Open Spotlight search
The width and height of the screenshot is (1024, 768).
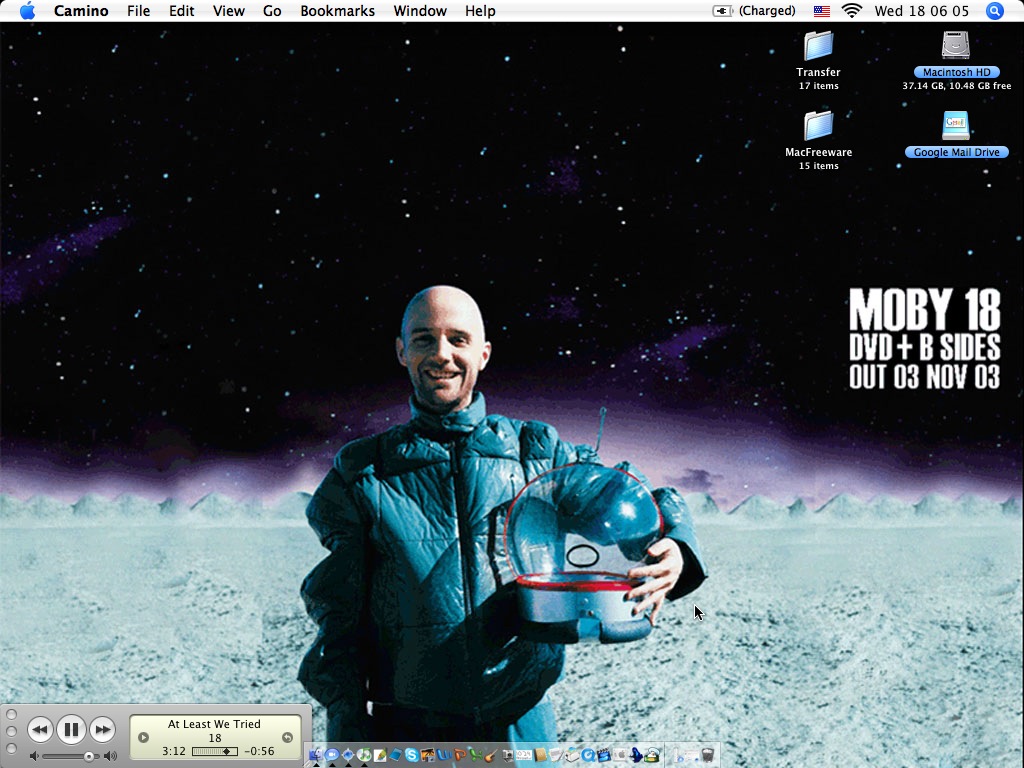coord(995,11)
